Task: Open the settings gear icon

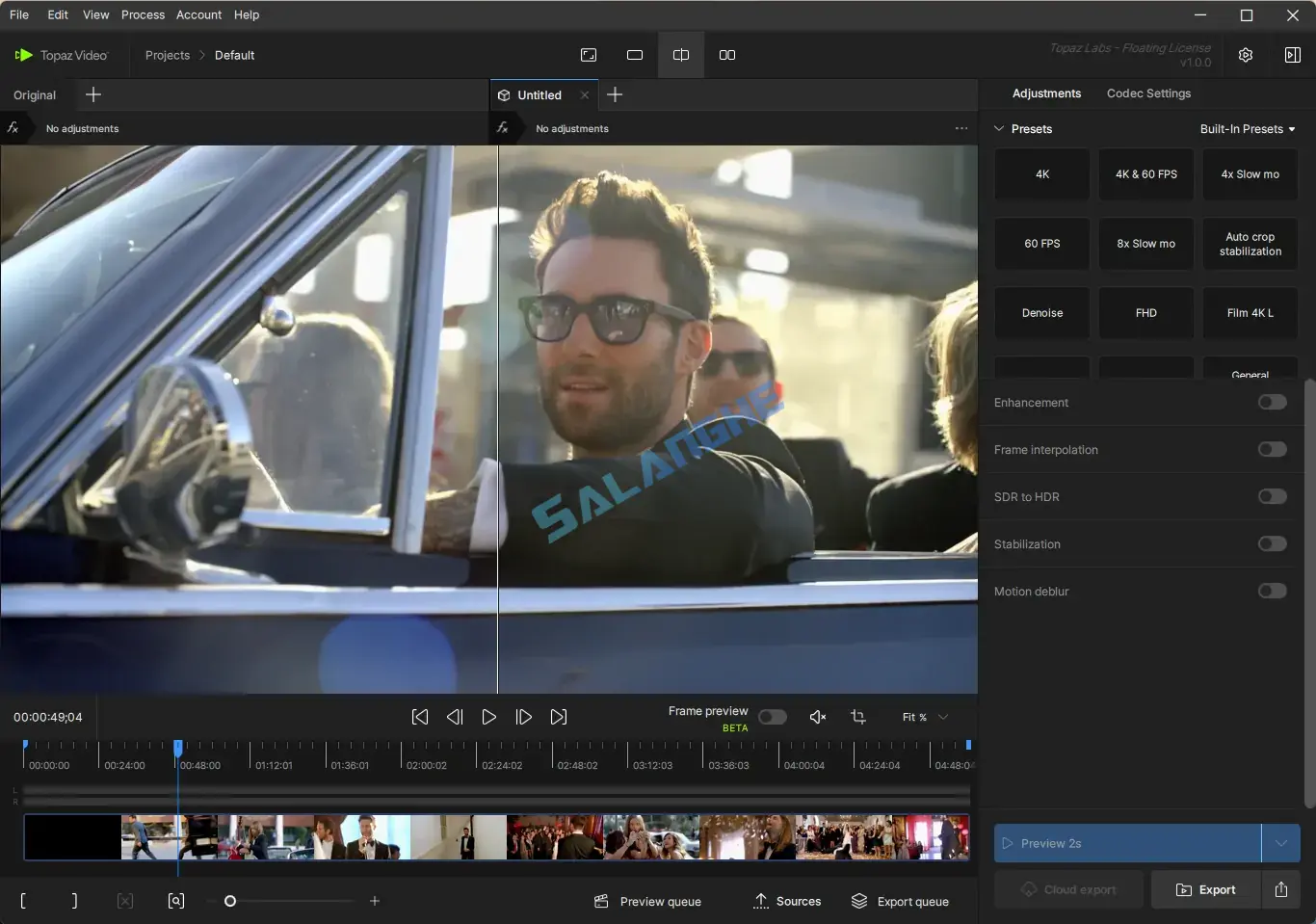Action: click(x=1245, y=55)
